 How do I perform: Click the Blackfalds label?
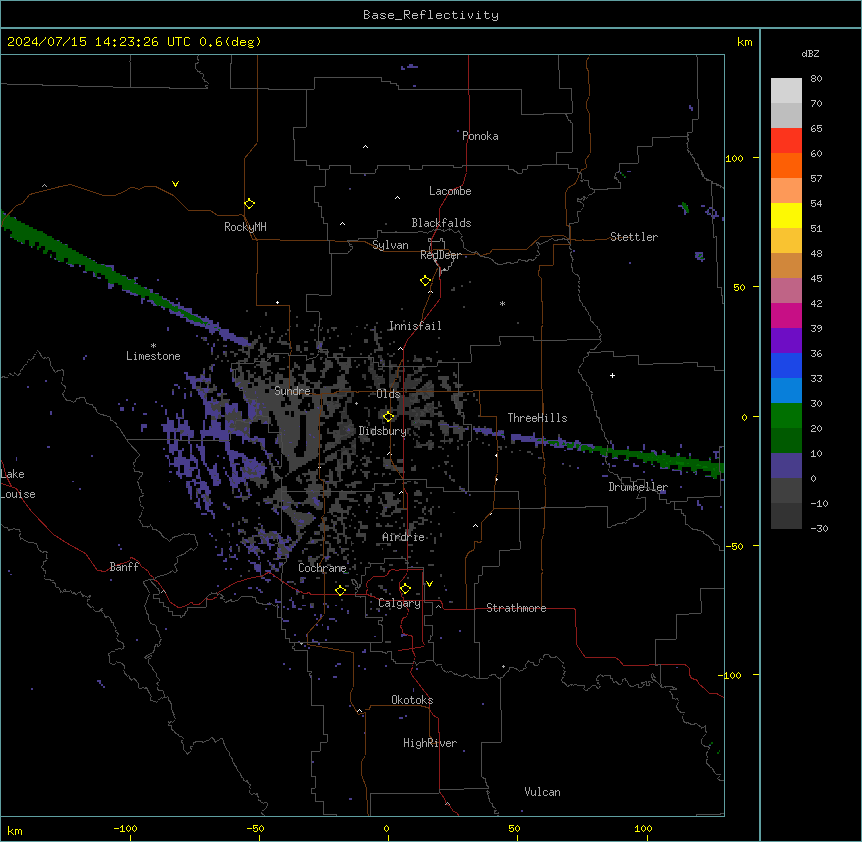[x=441, y=223]
